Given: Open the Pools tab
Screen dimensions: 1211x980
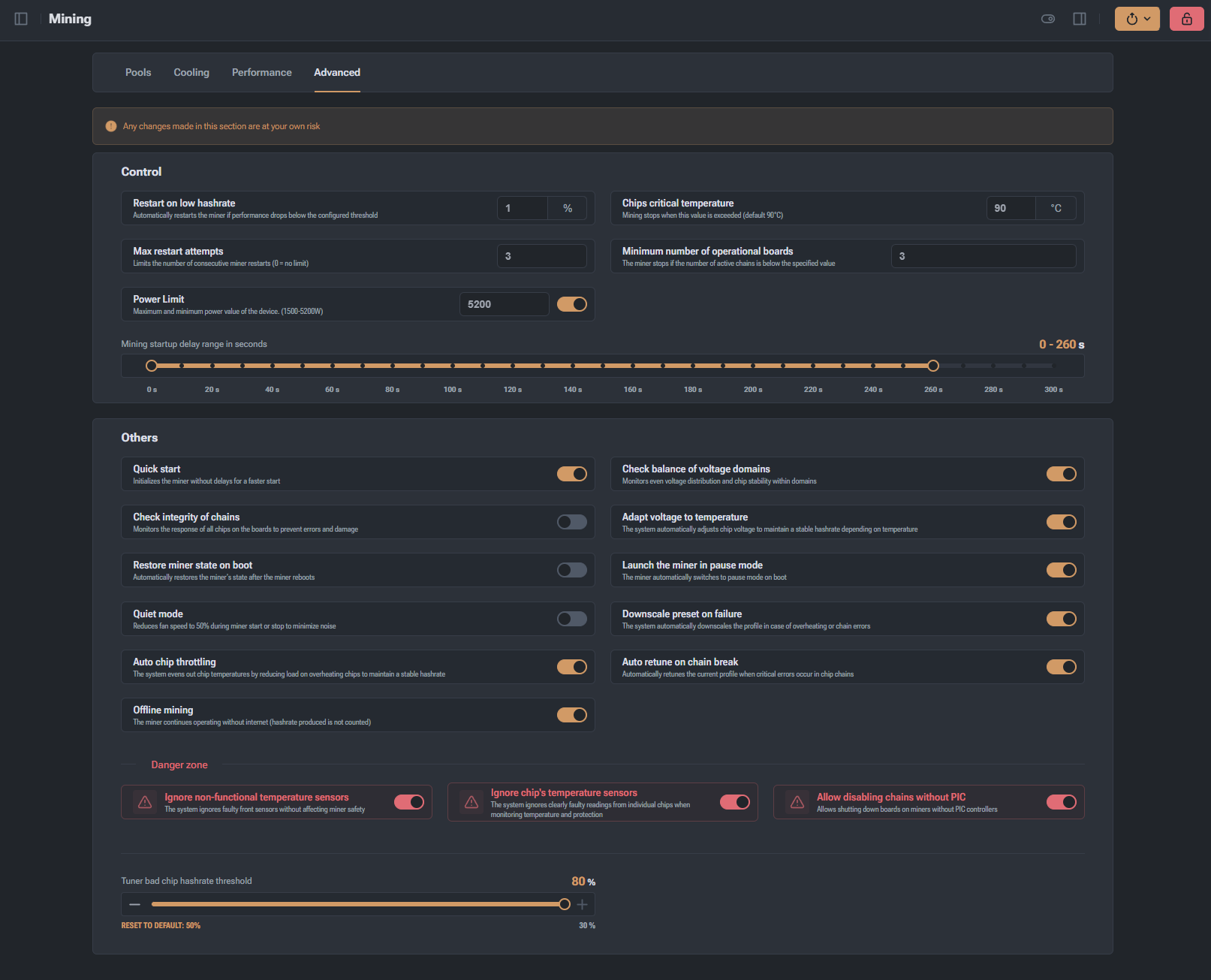Looking at the screenshot, I should pyautogui.click(x=138, y=72).
